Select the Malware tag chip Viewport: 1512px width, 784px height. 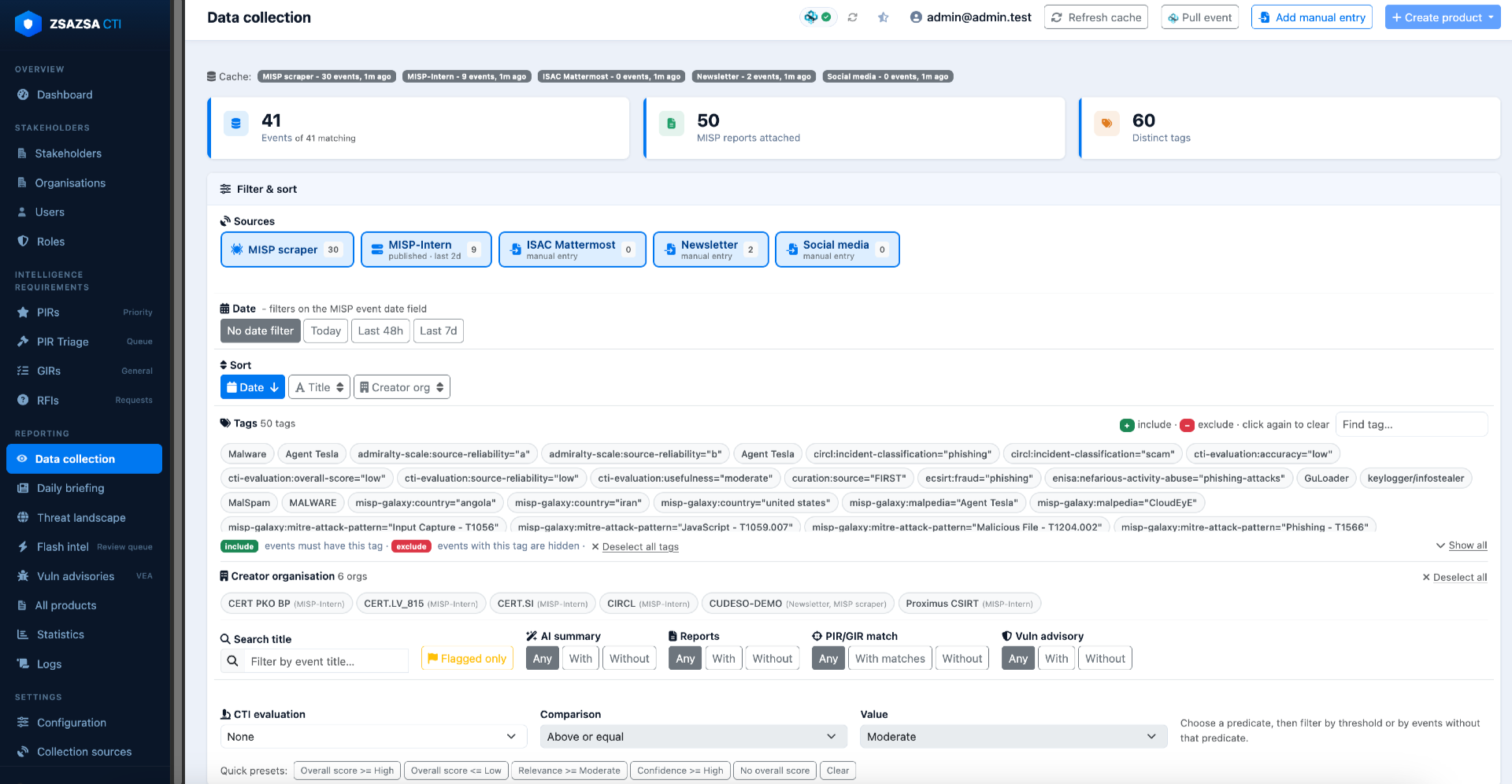(x=247, y=454)
